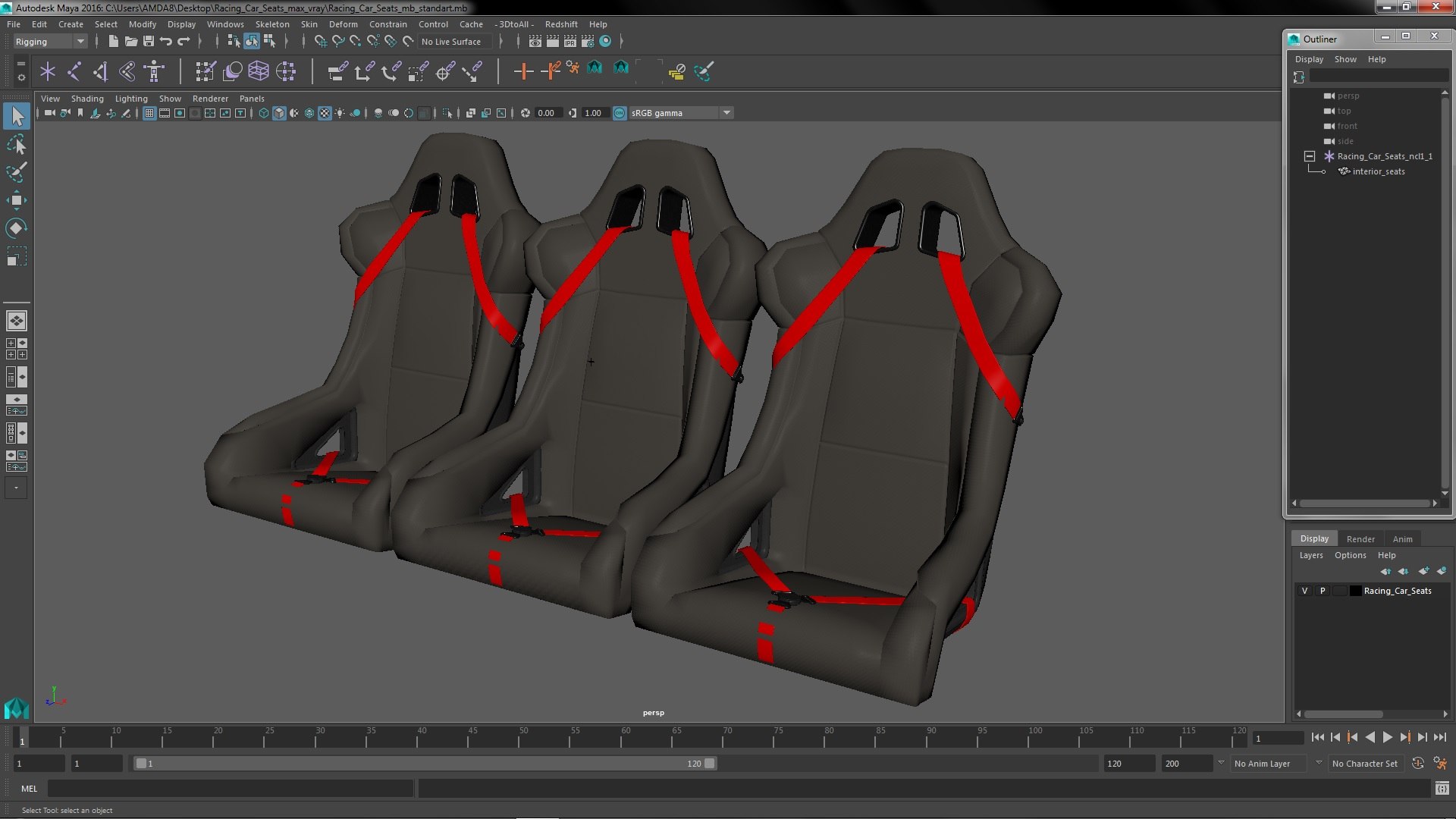Choose the Scale tool in toolbox
1456x819 pixels.
pos(17,257)
